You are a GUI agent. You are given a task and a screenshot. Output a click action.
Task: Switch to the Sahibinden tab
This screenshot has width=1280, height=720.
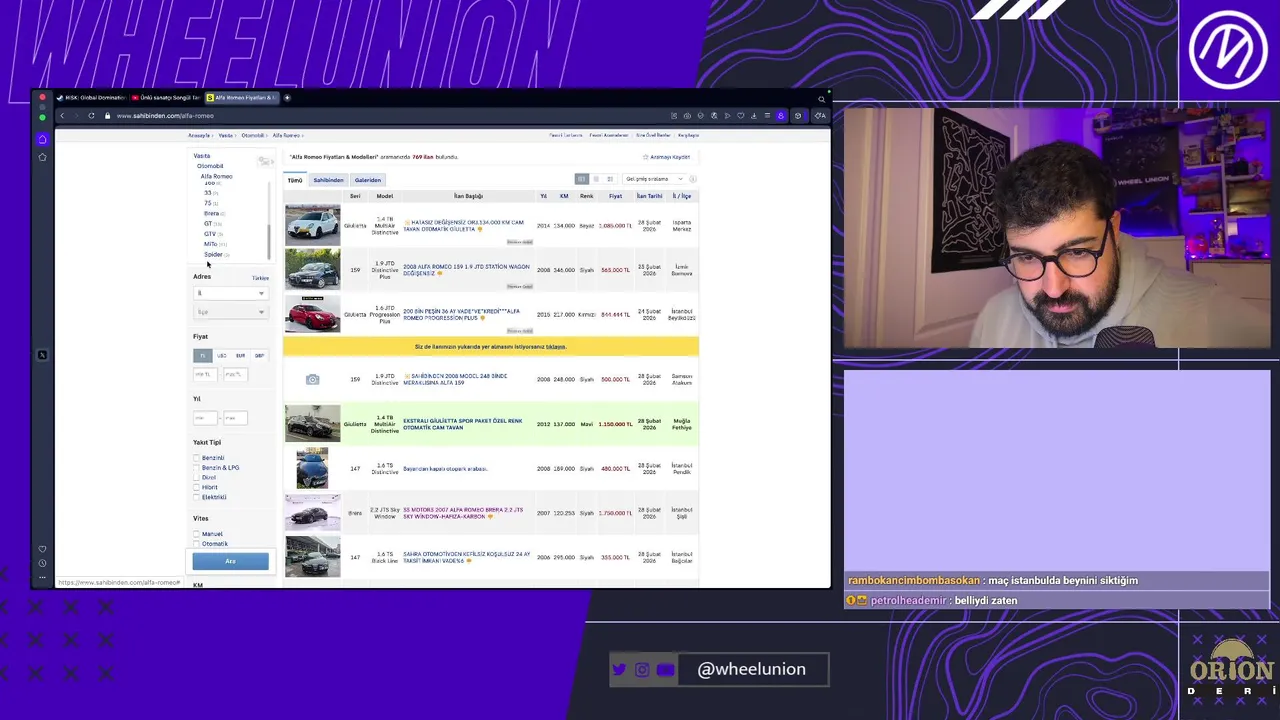(328, 180)
